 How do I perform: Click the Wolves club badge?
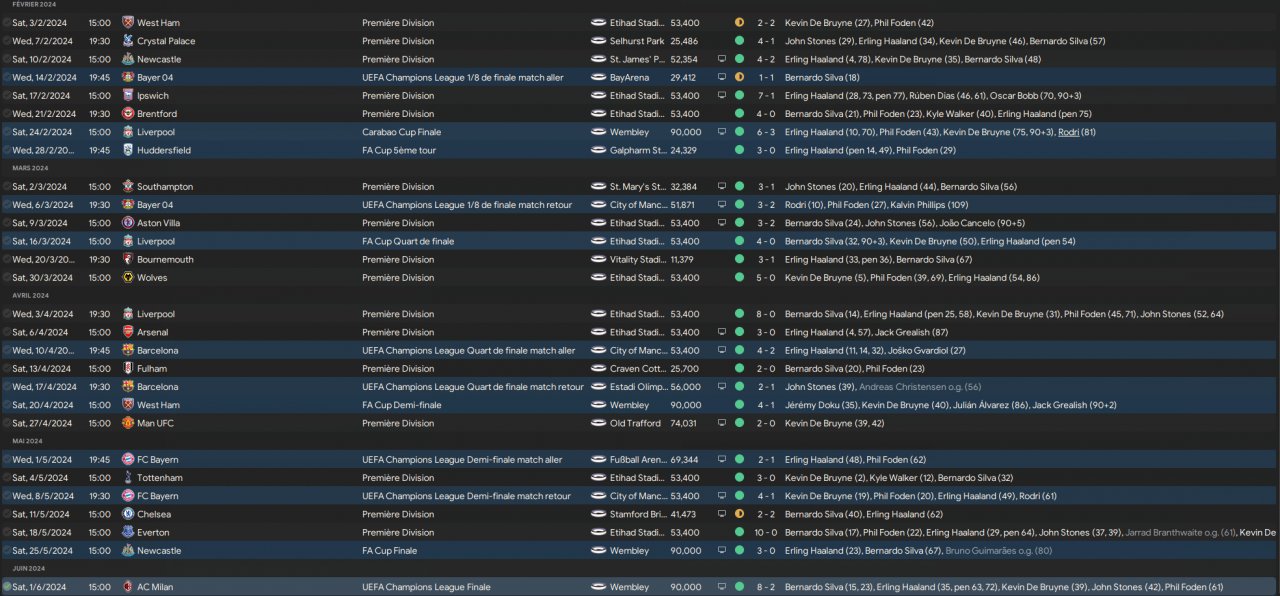click(x=127, y=278)
